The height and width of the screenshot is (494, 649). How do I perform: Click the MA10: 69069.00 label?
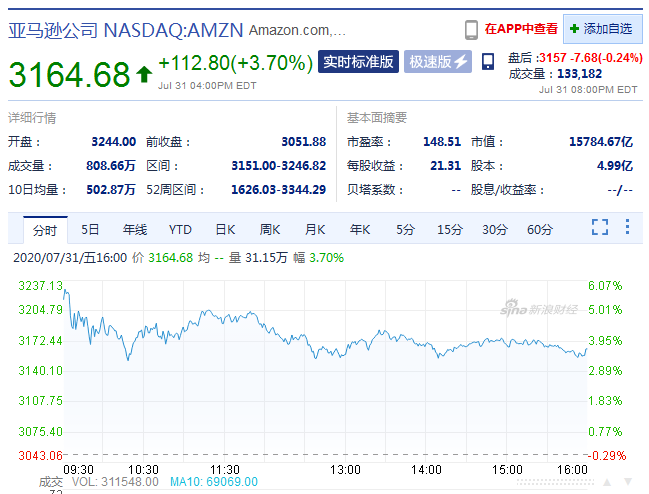point(214,482)
